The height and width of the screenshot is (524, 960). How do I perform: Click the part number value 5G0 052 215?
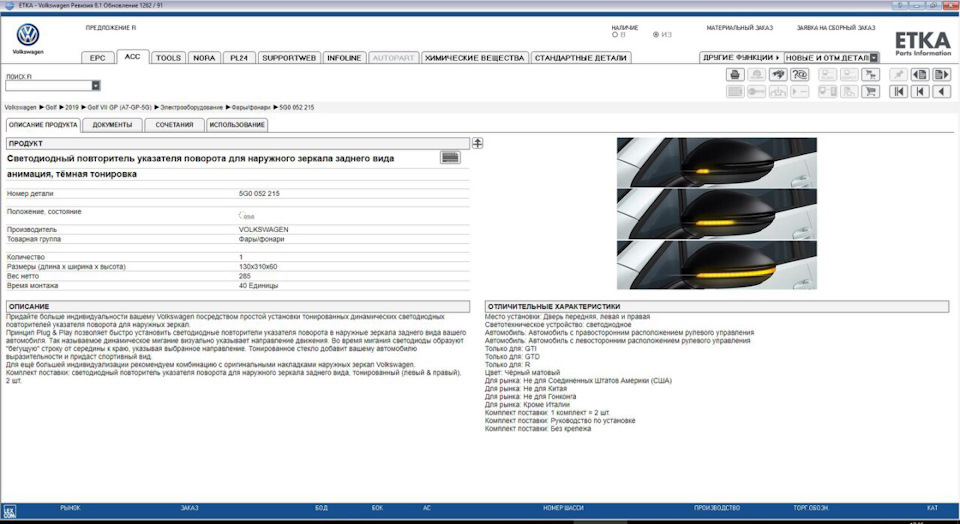click(259, 193)
